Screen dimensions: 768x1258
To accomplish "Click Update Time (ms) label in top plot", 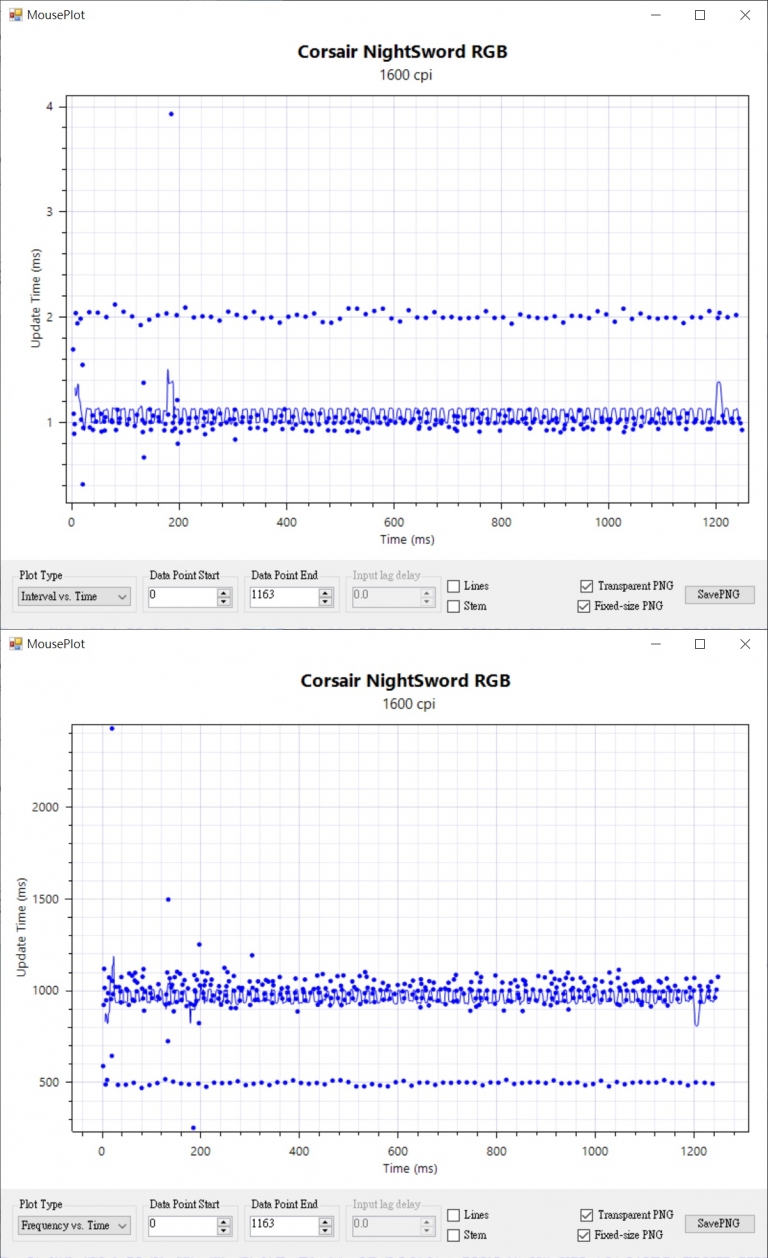I will 36,299.
